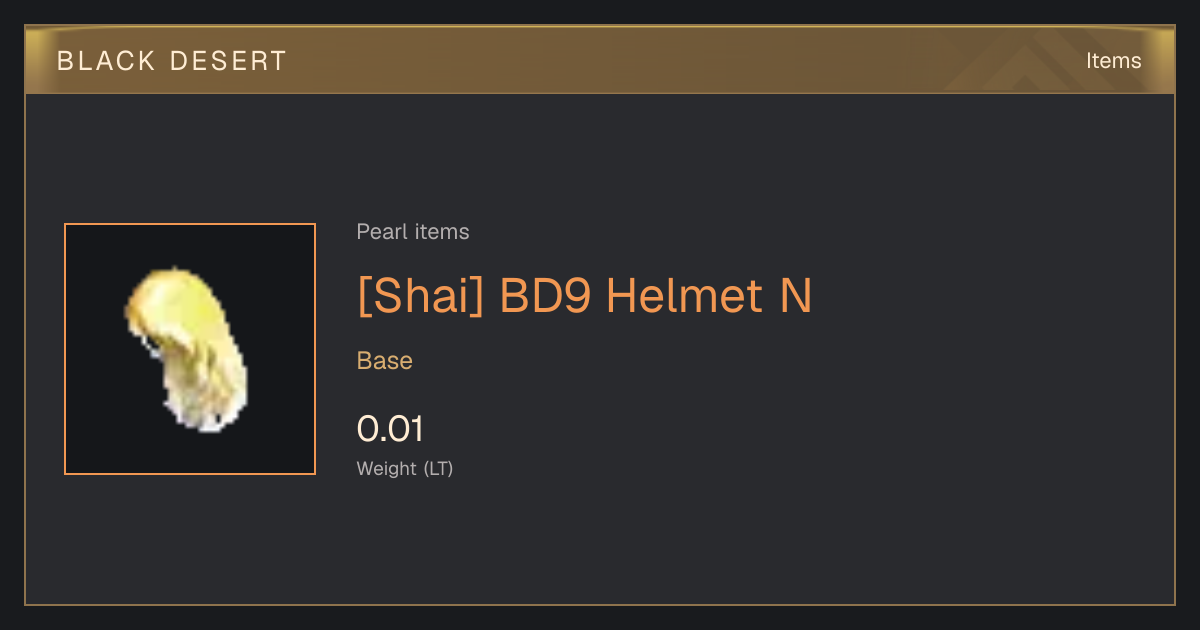This screenshot has width=1200, height=630.
Task: Open the Items section link
Action: tap(1113, 61)
